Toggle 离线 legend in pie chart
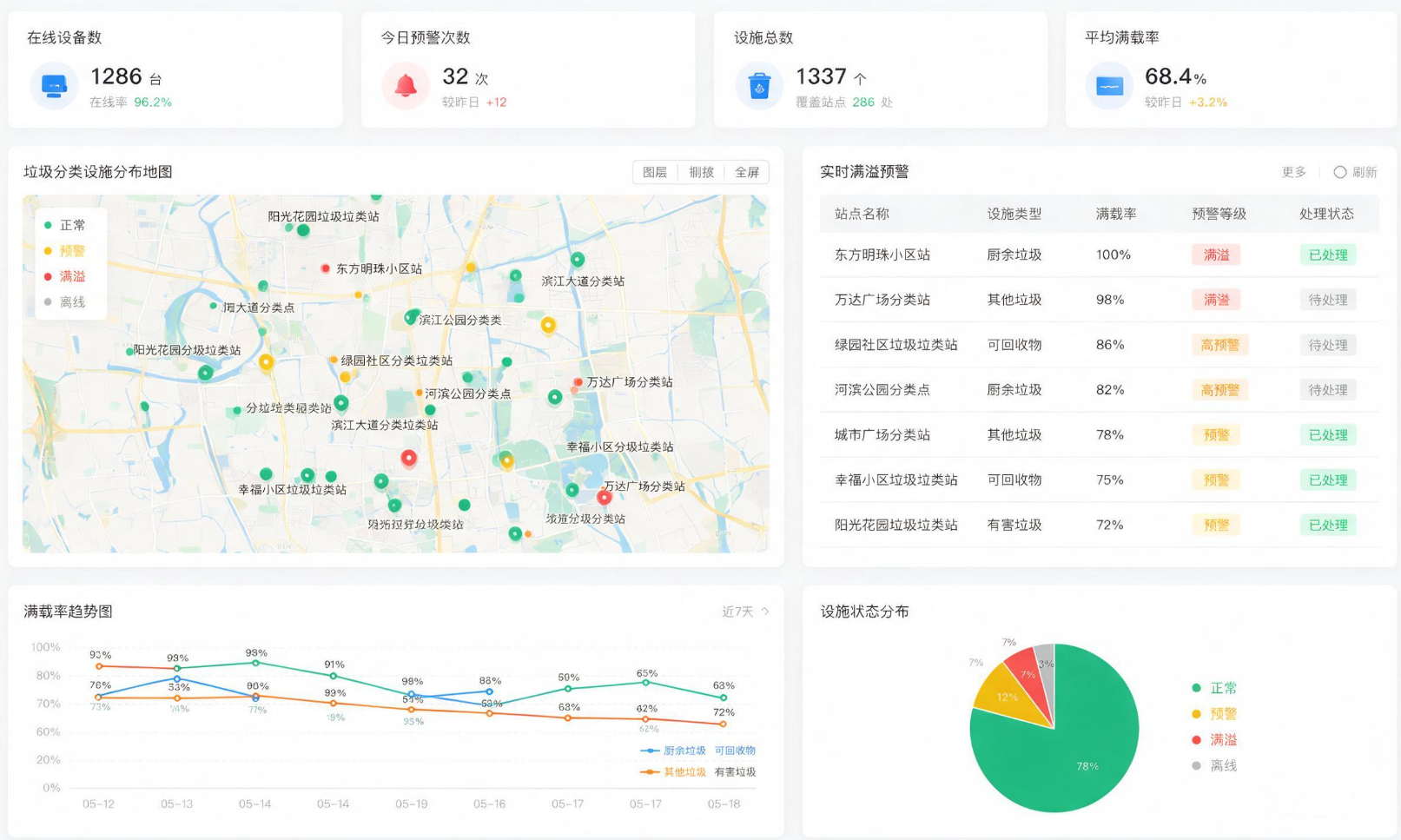Image resolution: width=1401 pixels, height=840 pixels. tap(1215, 766)
